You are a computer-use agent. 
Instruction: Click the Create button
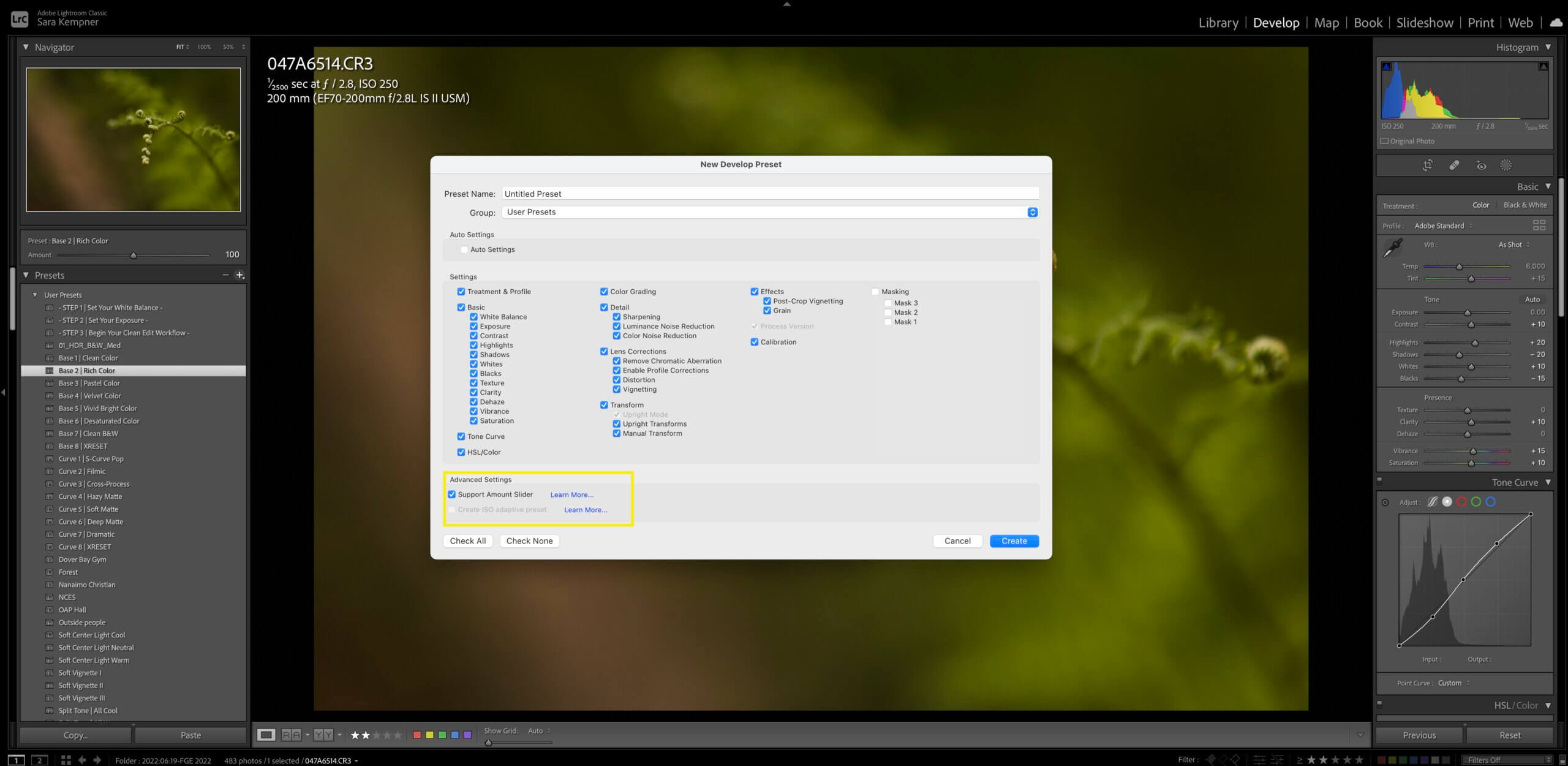coord(1014,541)
